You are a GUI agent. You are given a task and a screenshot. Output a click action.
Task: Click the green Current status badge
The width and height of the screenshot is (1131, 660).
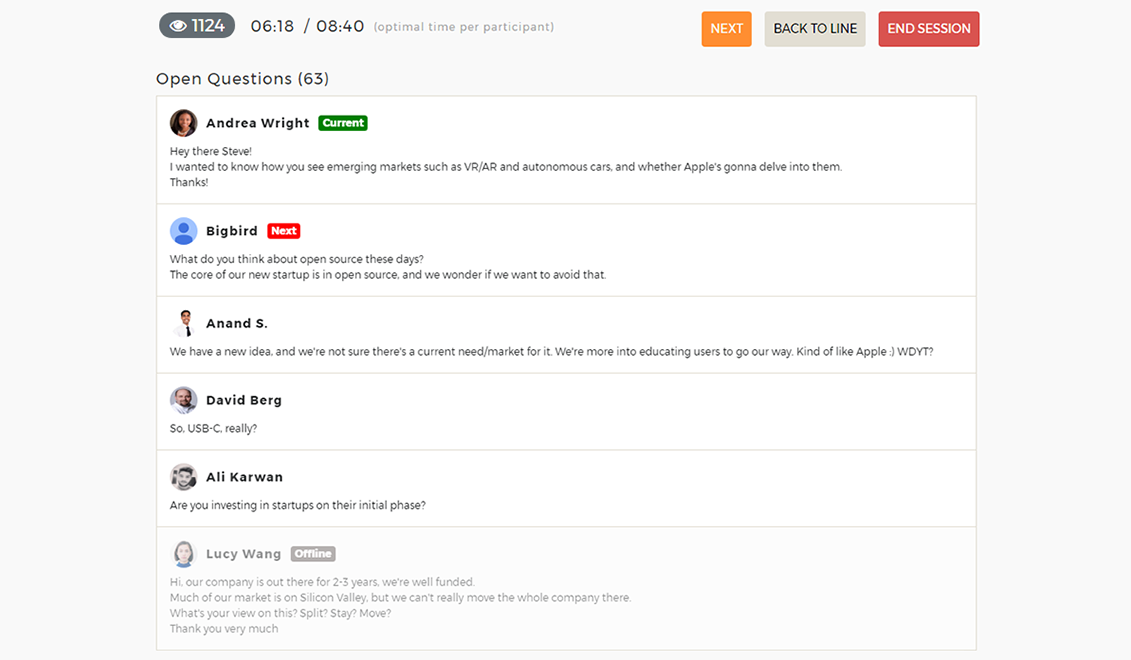(343, 122)
